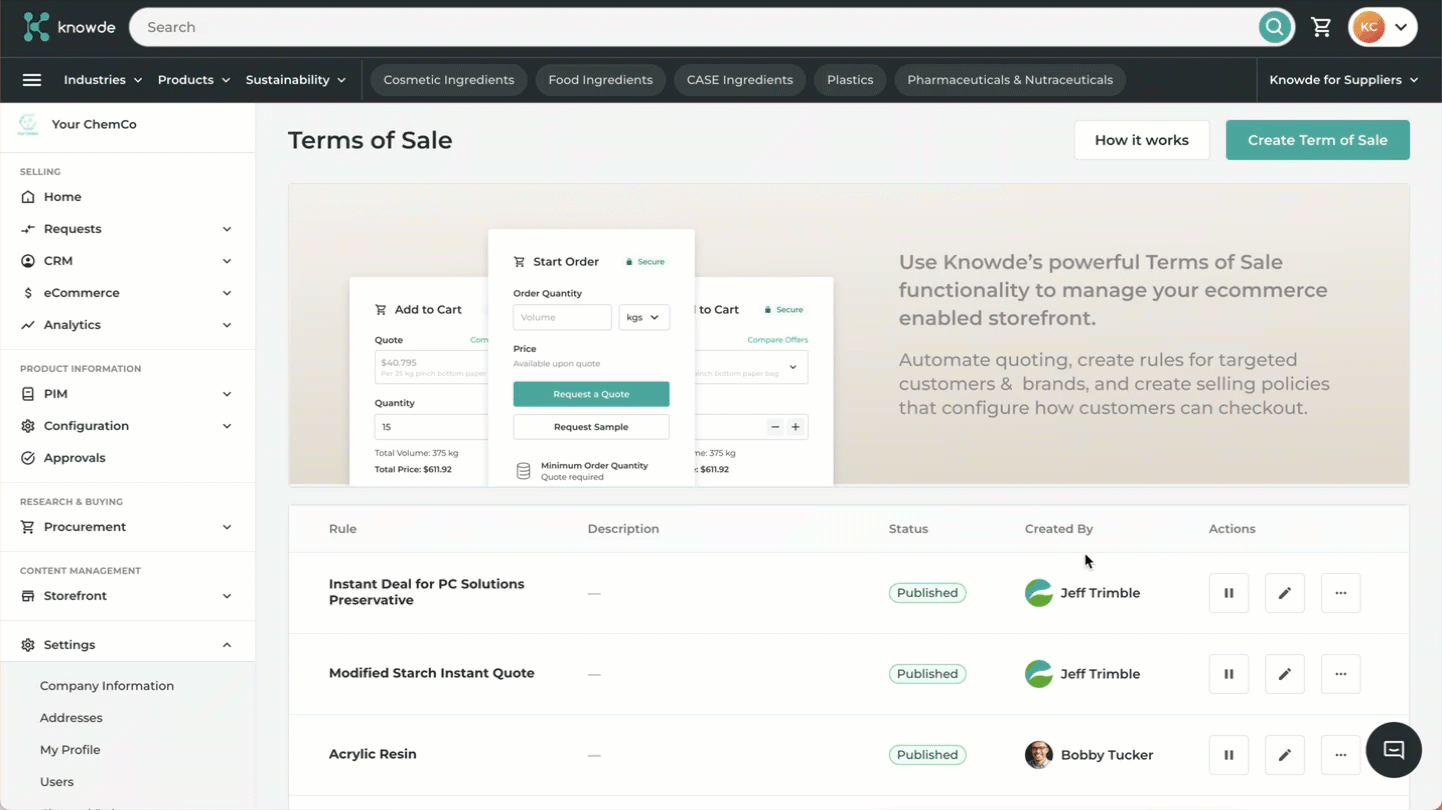Expand the eCommerce sidebar section

point(227,293)
